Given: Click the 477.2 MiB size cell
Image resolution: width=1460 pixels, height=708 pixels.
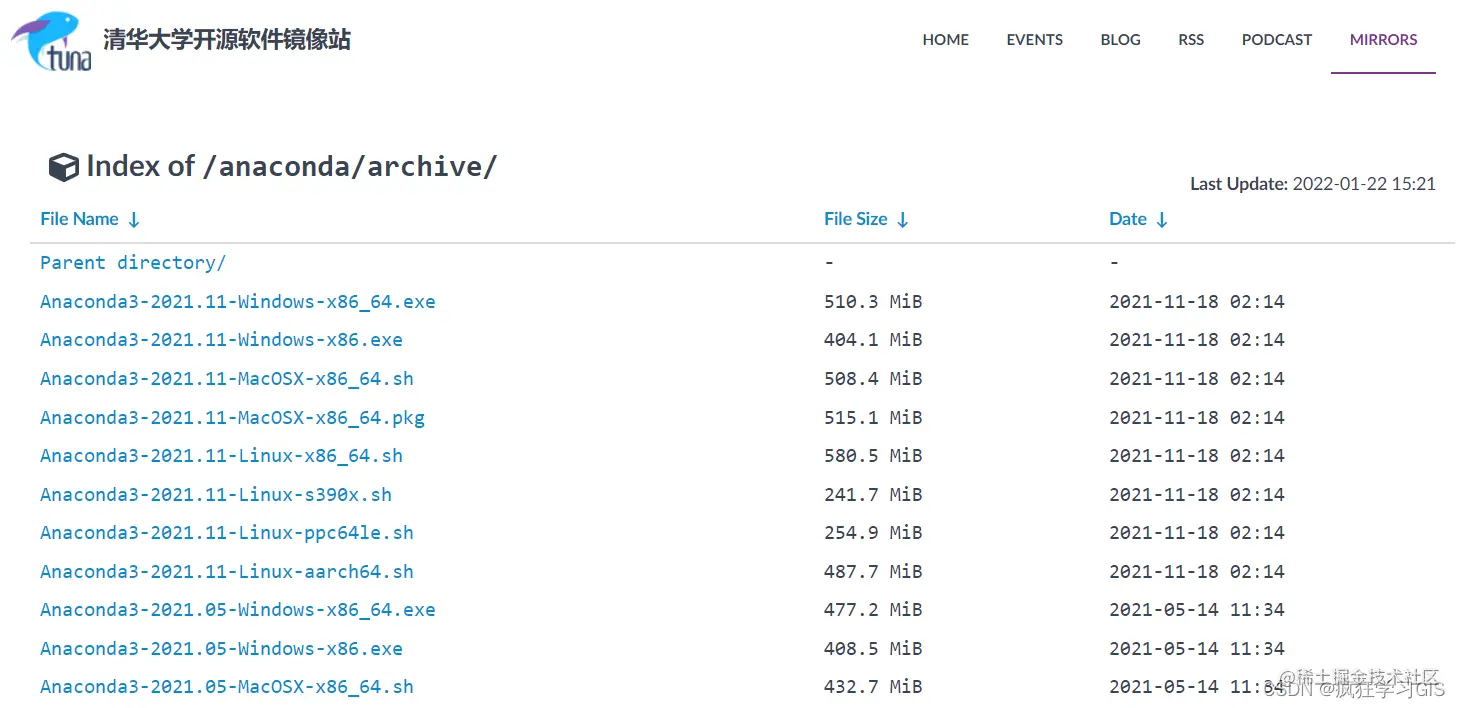Looking at the screenshot, I should 873,610.
